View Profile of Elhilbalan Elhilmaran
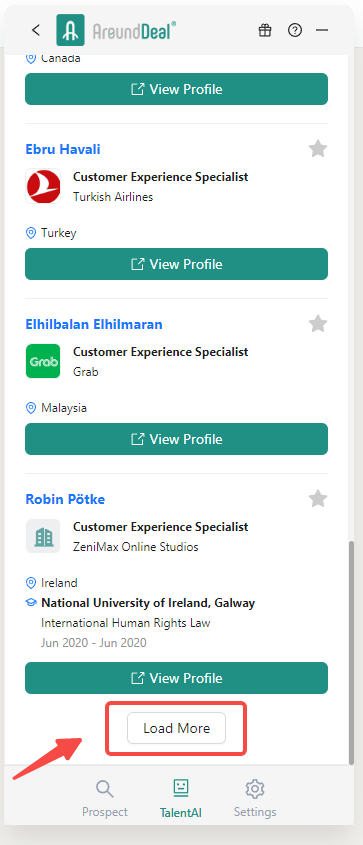Image resolution: width=363 pixels, height=845 pixels. pyautogui.click(x=176, y=439)
